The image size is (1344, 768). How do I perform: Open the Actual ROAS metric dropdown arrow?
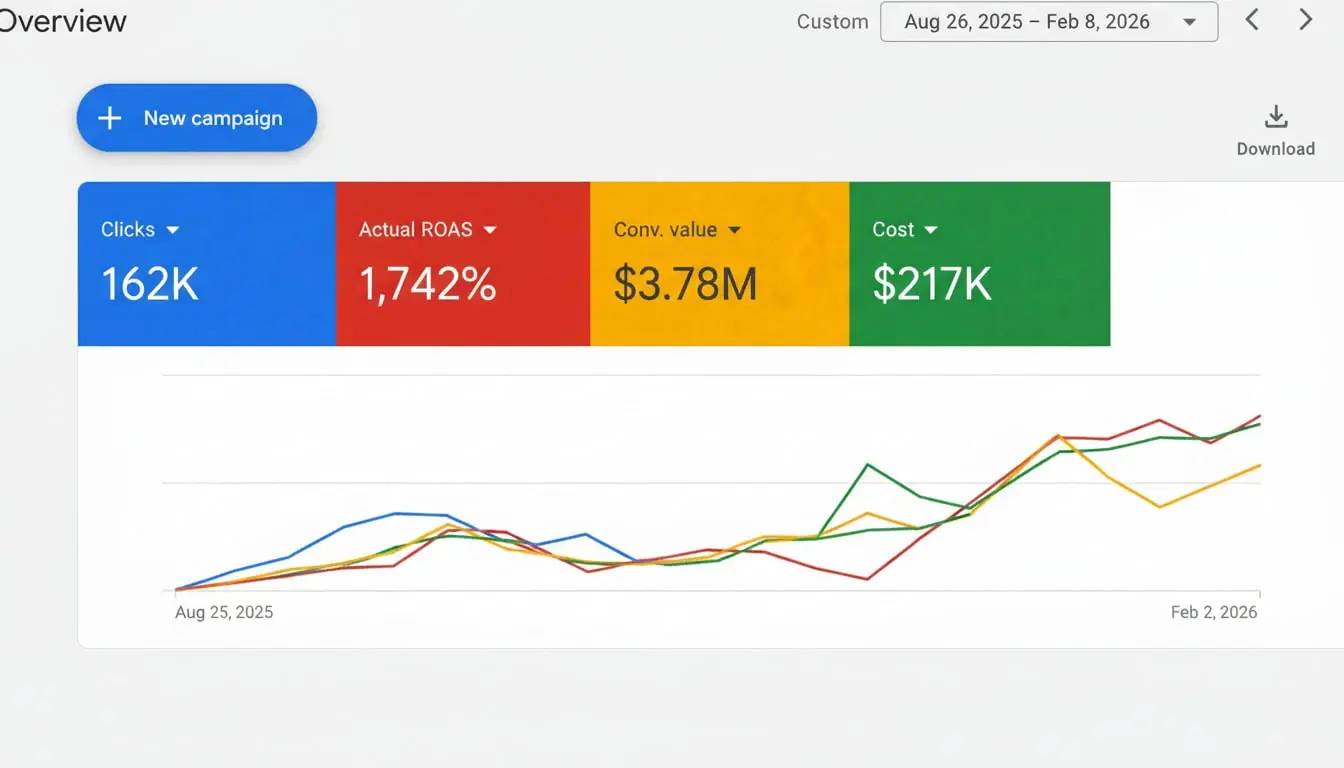click(x=489, y=230)
